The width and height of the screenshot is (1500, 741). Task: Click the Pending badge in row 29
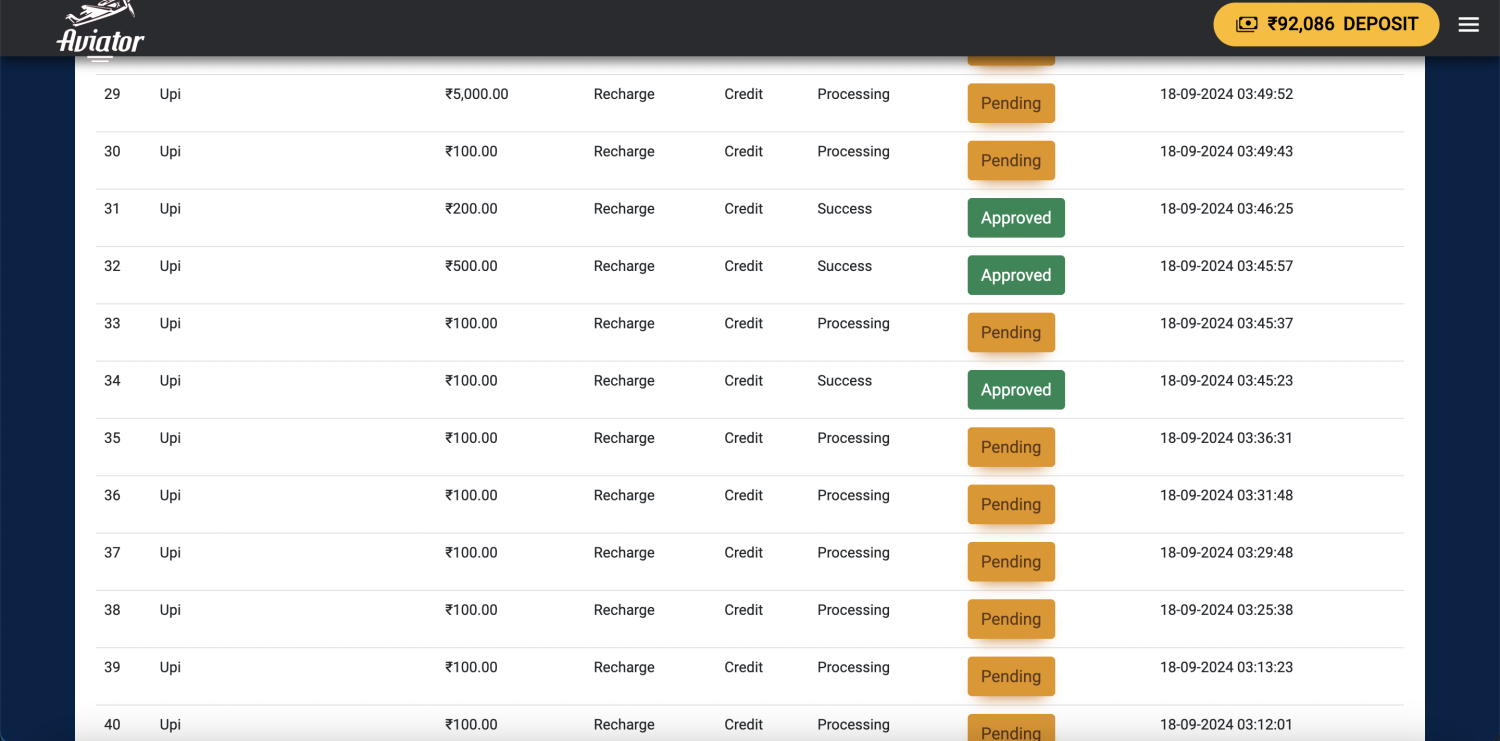[x=1010, y=104]
